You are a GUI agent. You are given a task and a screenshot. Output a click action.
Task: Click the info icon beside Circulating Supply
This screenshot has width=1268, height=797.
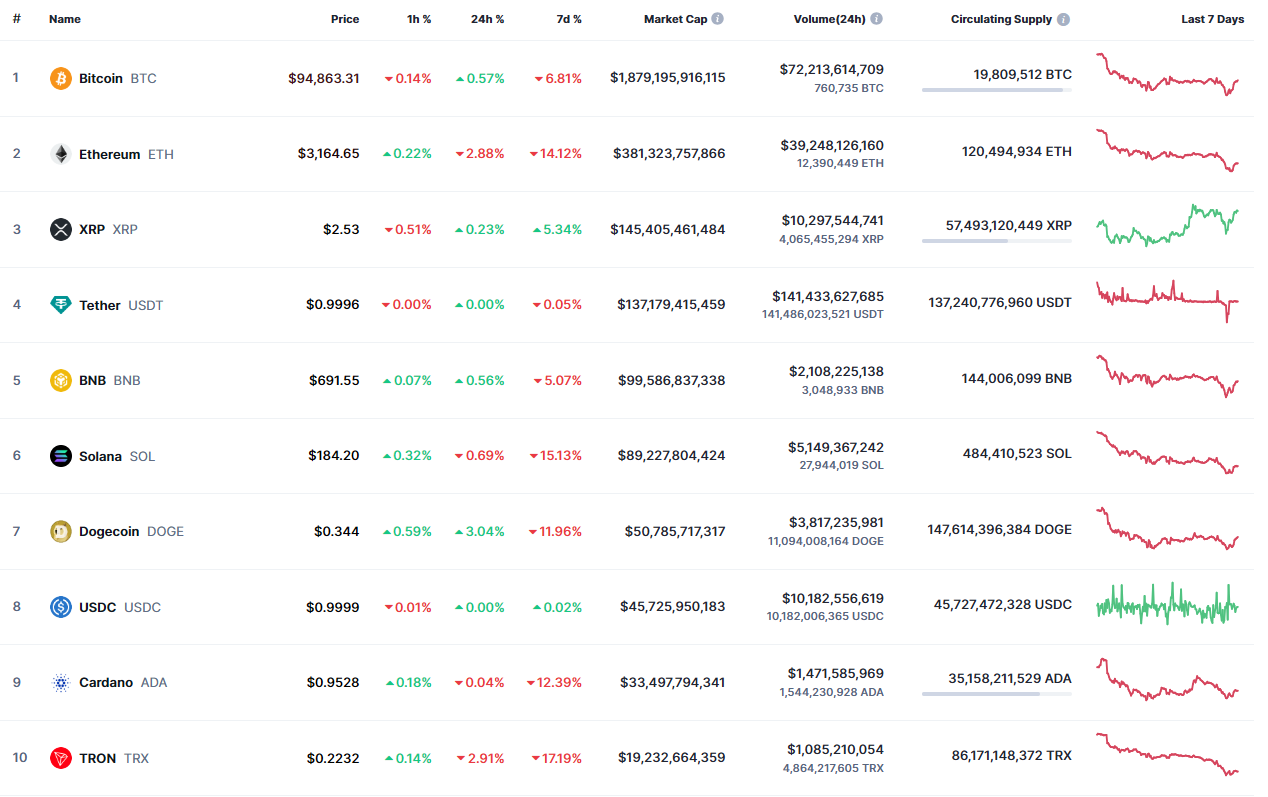tap(1063, 19)
